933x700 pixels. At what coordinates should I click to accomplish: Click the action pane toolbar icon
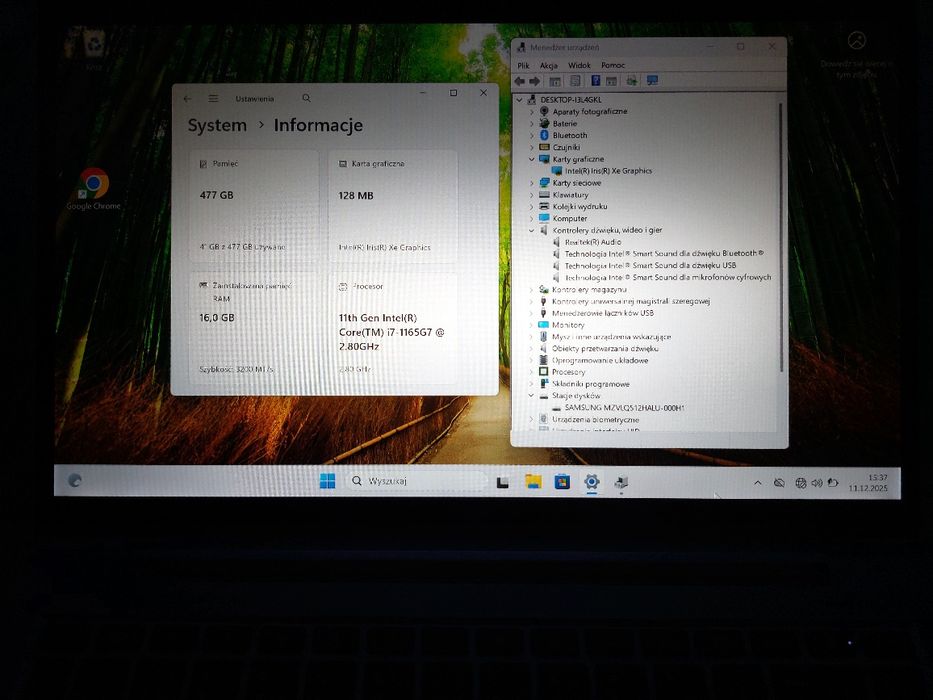click(611, 81)
